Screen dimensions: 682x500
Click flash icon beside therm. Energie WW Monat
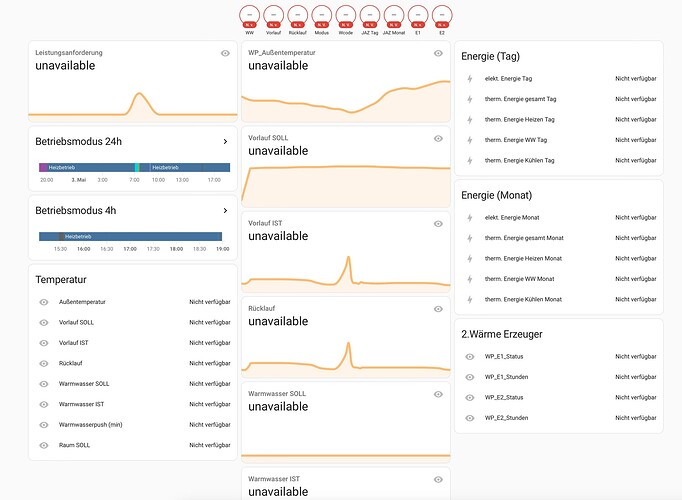click(x=471, y=279)
